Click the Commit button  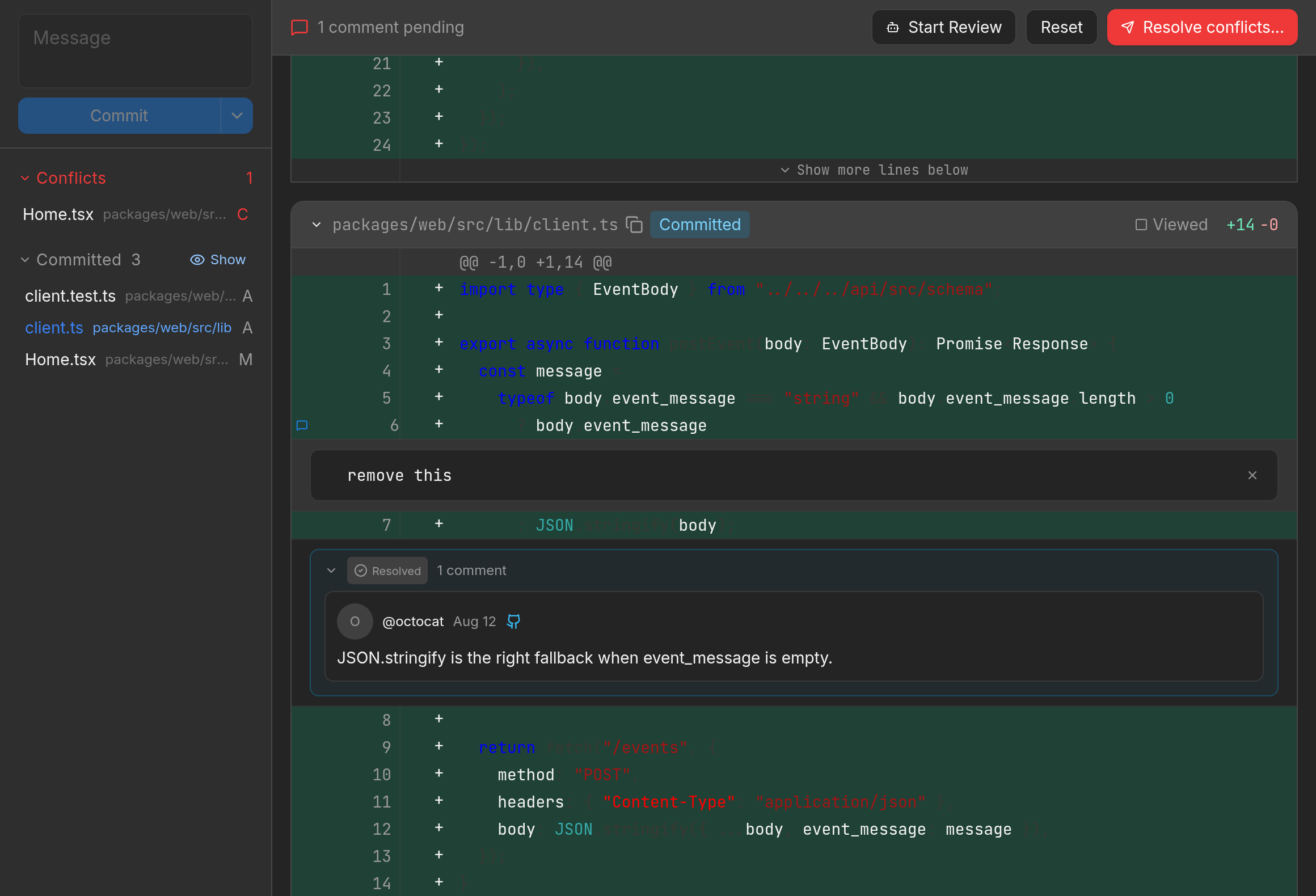119,116
